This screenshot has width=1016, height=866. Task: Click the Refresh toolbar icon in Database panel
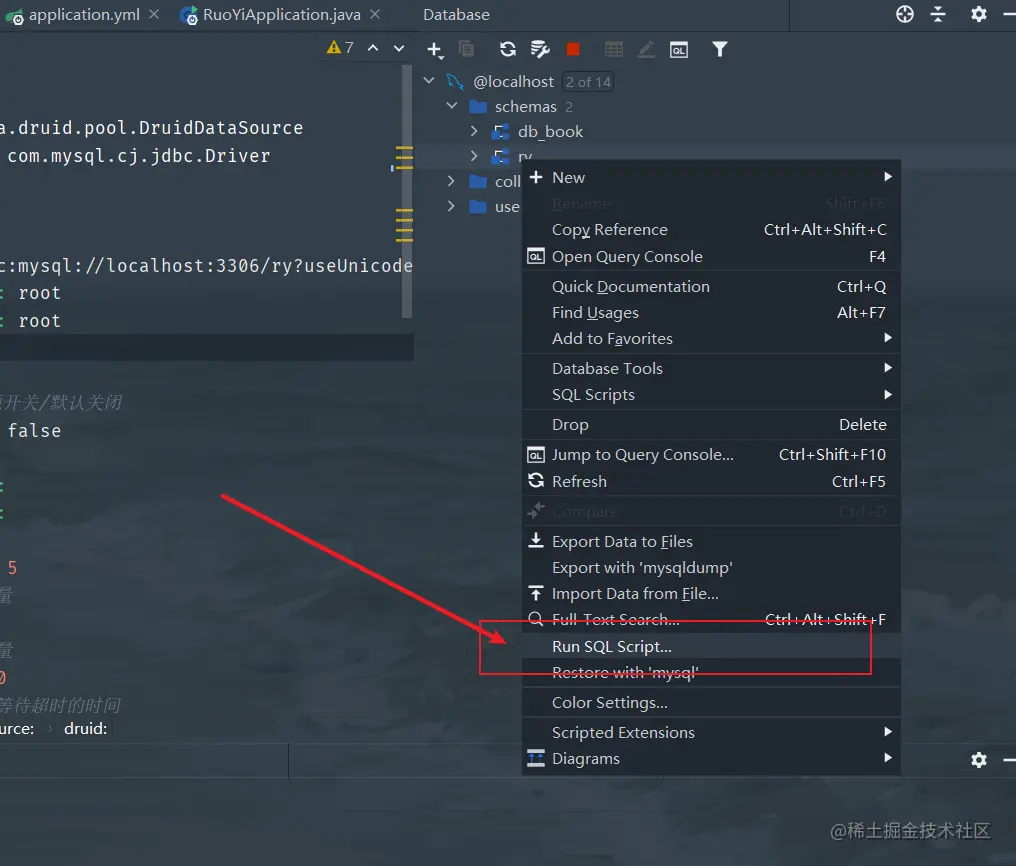[508, 49]
